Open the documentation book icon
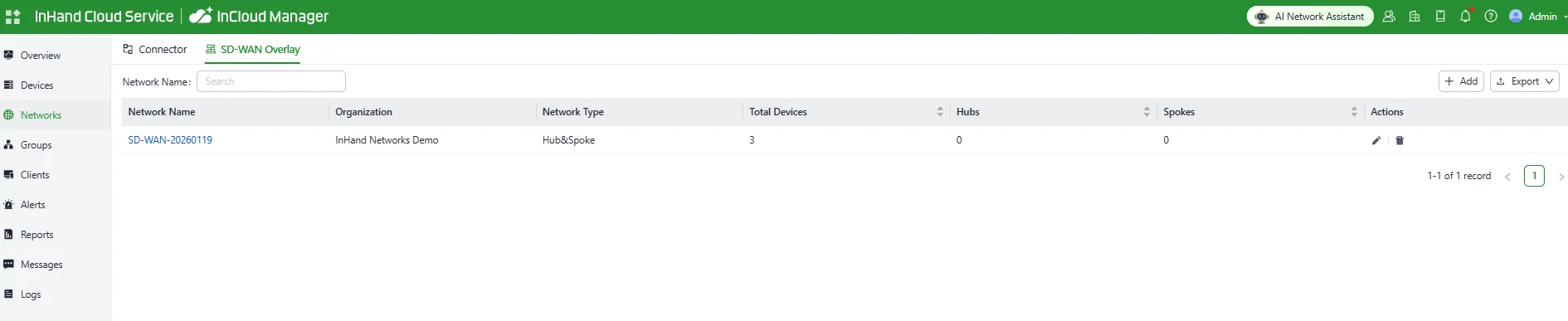The height and width of the screenshot is (321, 1568). click(x=1440, y=17)
